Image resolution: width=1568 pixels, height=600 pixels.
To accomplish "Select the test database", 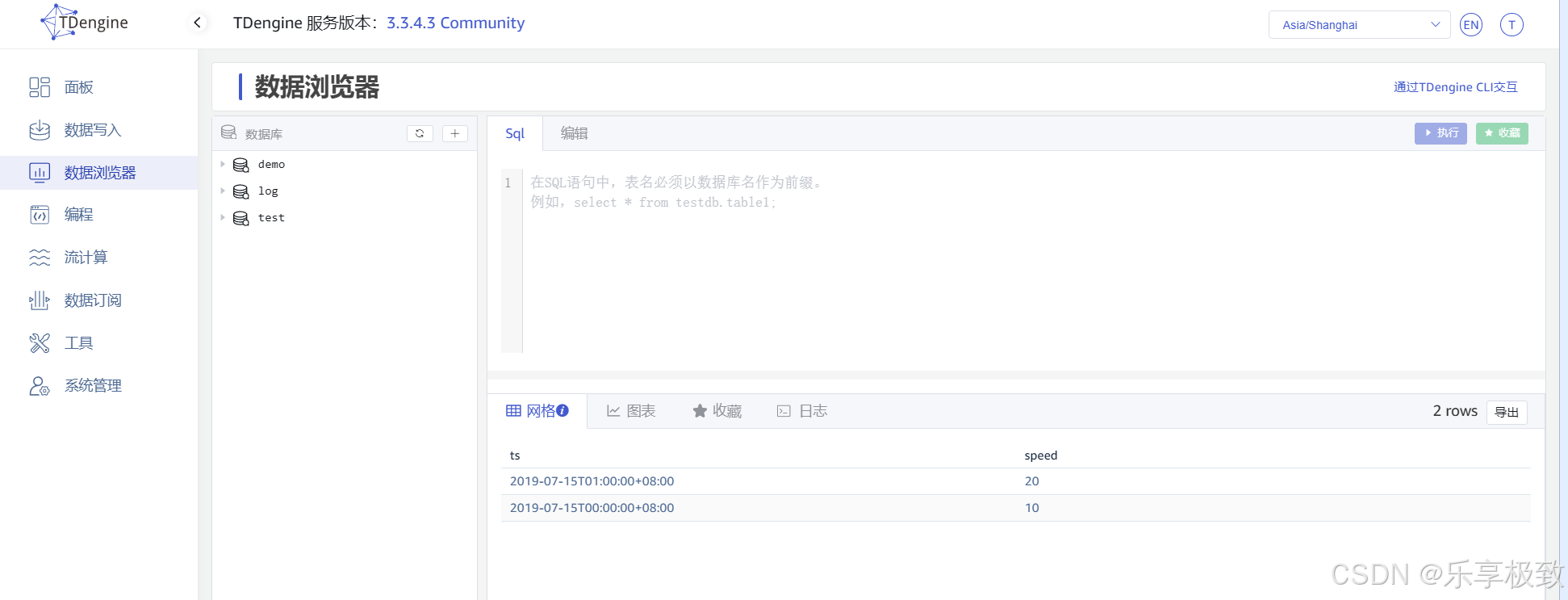I will (x=271, y=218).
